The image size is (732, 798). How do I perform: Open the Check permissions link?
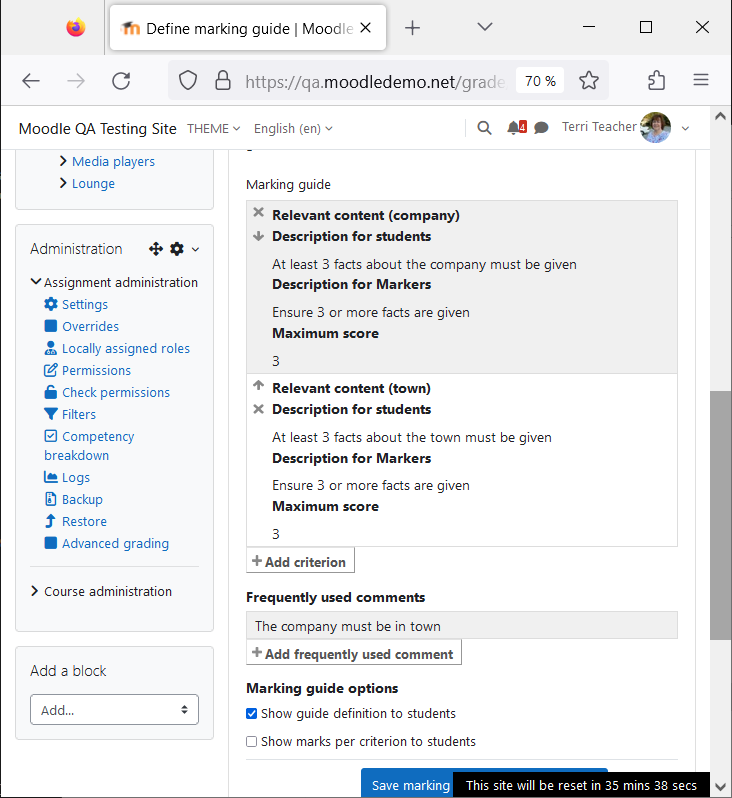tap(116, 392)
